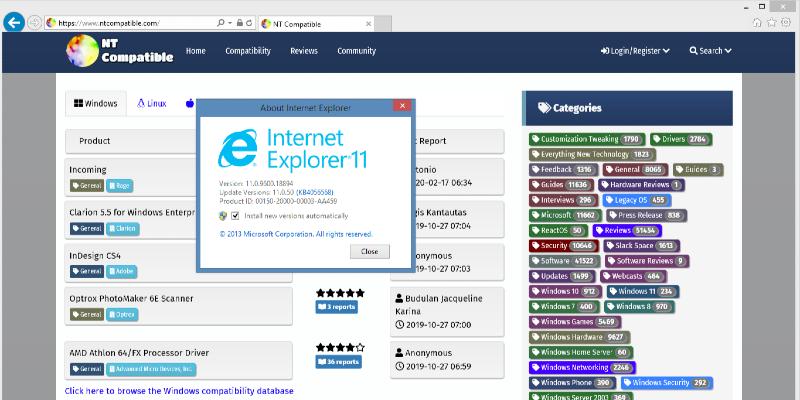The width and height of the screenshot is (800, 400).
Task: Select the Software Reviews category tag
Action: [647, 261]
